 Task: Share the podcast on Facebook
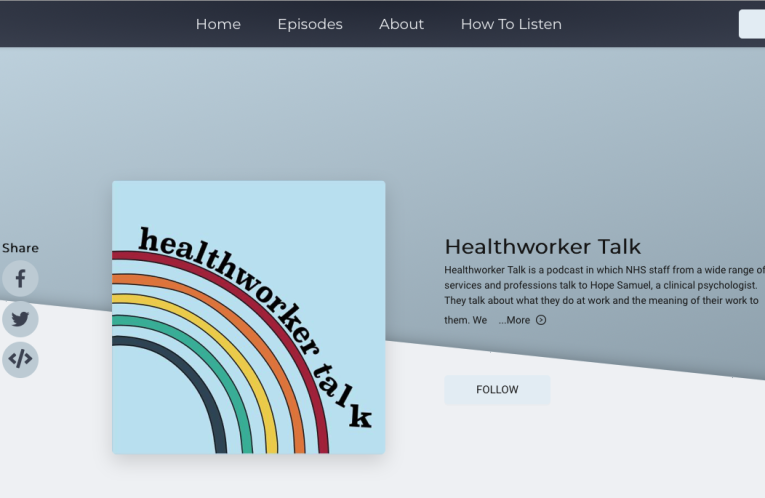pyautogui.click(x=20, y=279)
